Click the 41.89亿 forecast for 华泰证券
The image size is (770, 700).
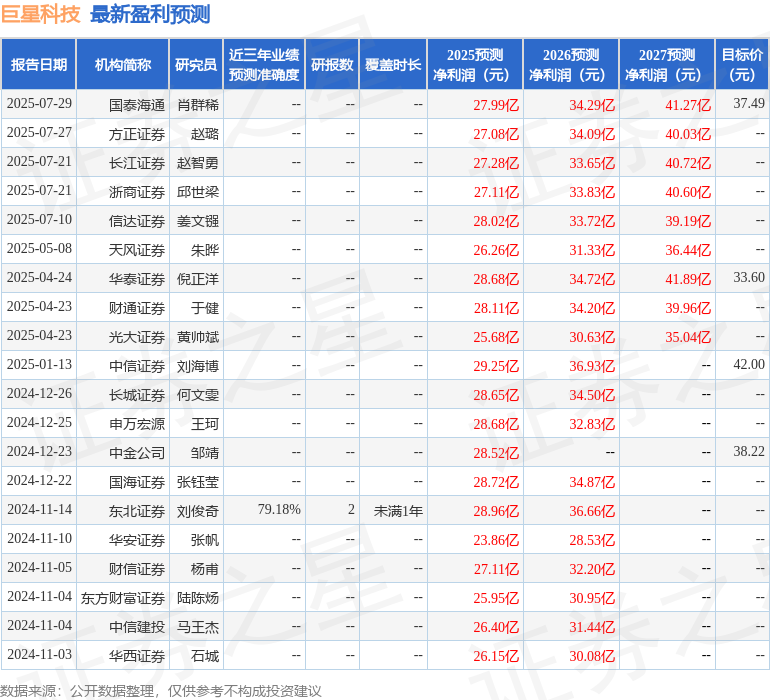[x=688, y=279]
